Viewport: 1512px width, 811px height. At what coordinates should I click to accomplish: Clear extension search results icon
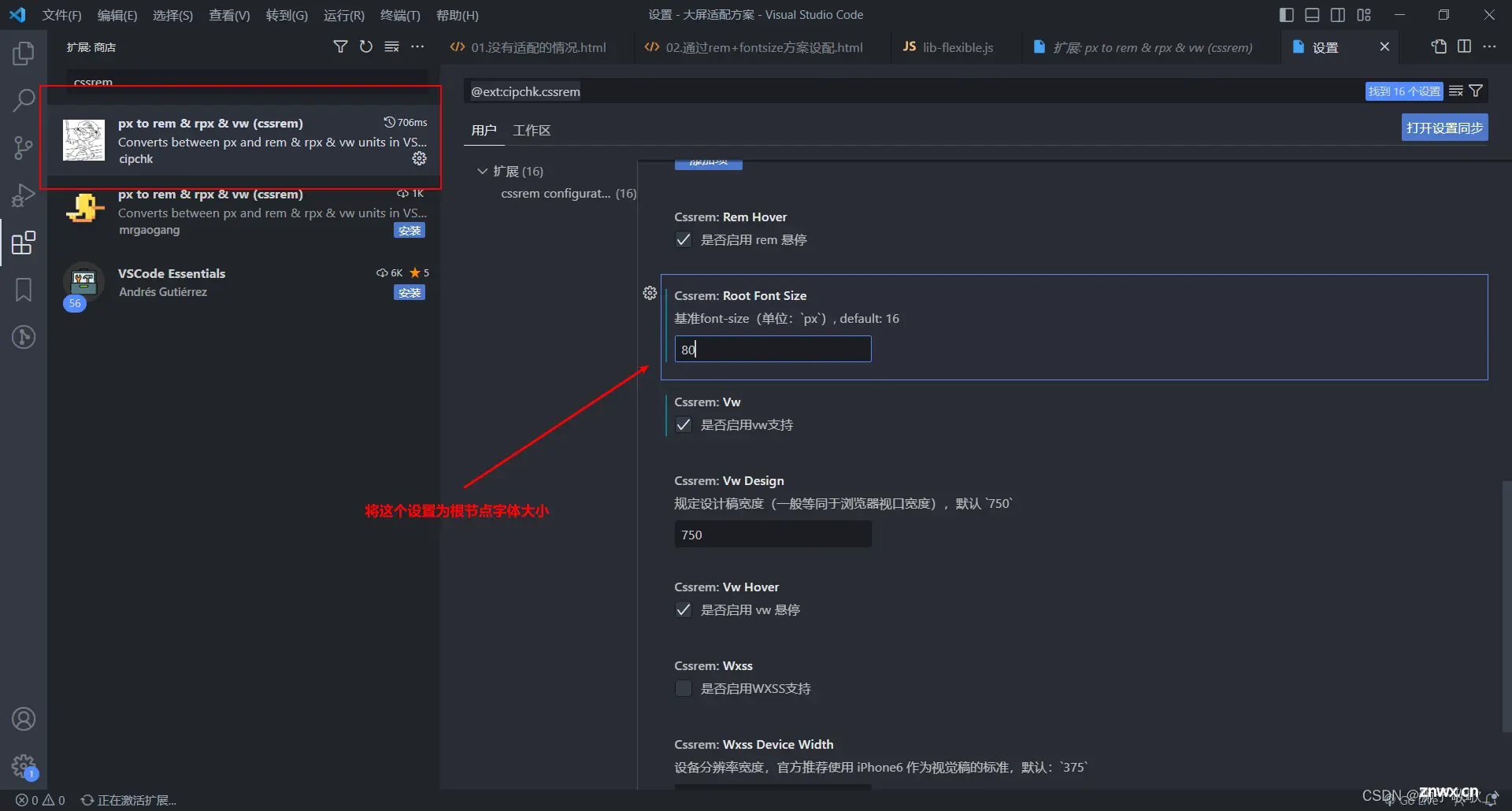click(391, 46)
